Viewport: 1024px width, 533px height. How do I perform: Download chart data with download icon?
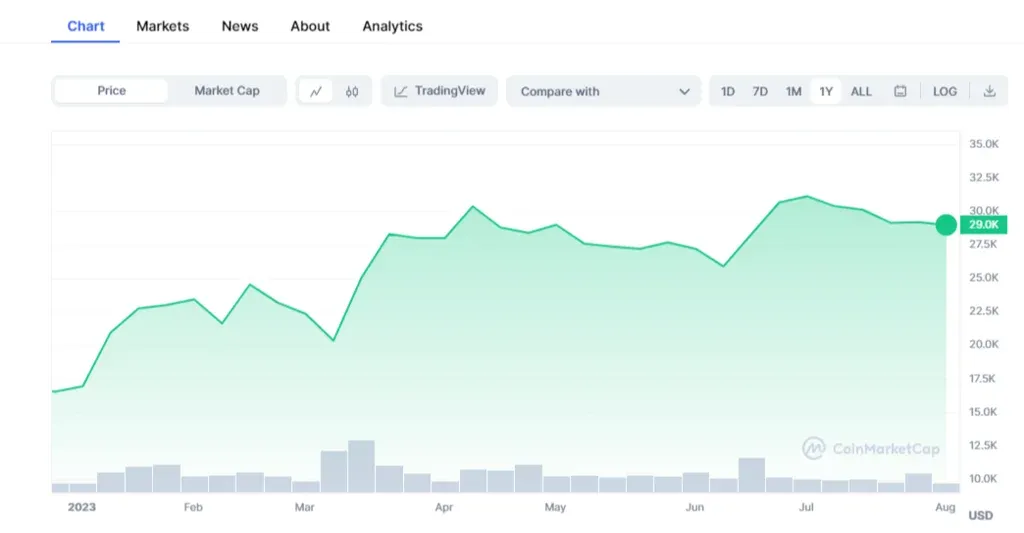pyautogui.click(x=989, y=91)
